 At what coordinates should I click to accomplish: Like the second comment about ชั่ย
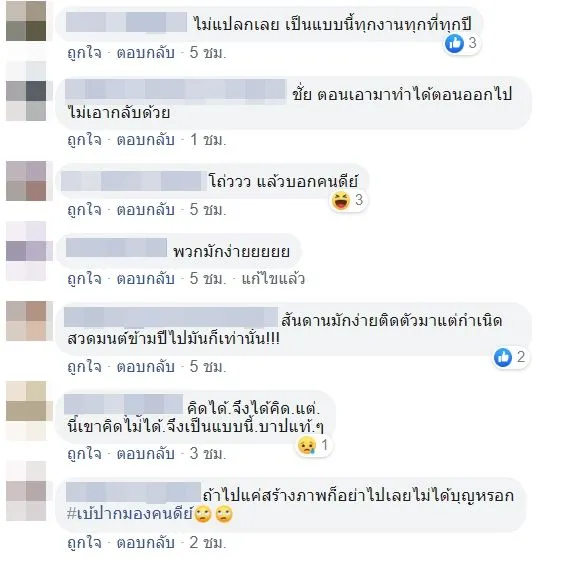coord(84,140)
